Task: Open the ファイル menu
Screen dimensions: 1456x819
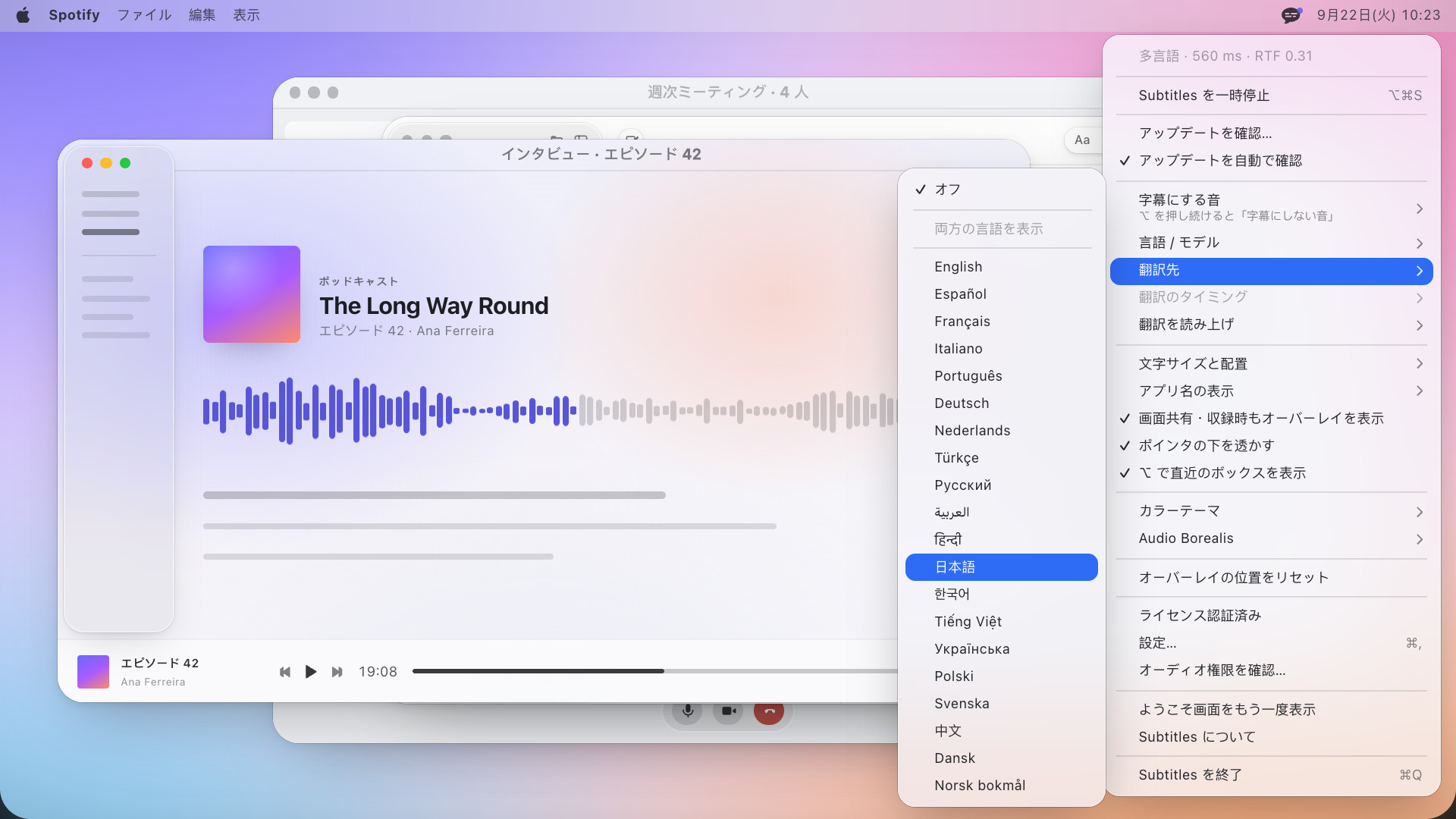Action: tap(144, 15)
